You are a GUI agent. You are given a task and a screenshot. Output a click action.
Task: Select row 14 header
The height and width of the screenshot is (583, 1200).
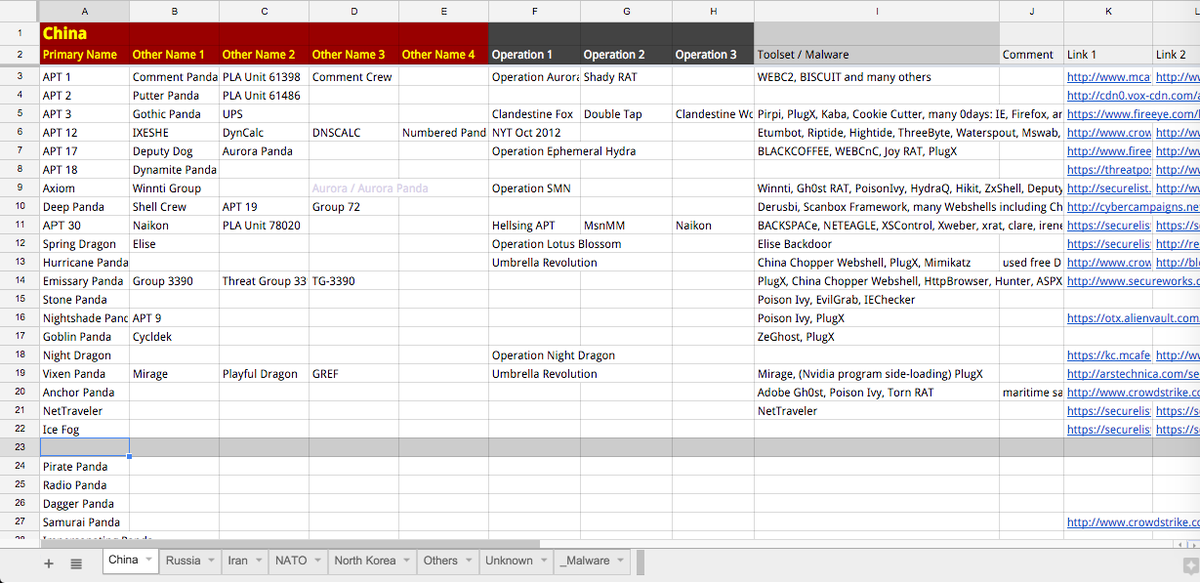pos(19,281)
